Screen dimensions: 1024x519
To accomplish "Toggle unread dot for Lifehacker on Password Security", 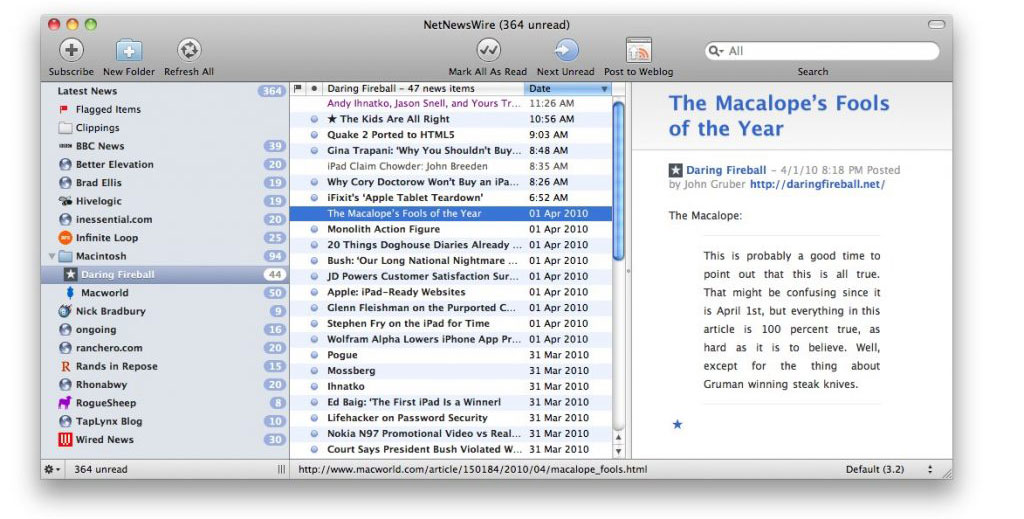I will (x=314, y=418).
